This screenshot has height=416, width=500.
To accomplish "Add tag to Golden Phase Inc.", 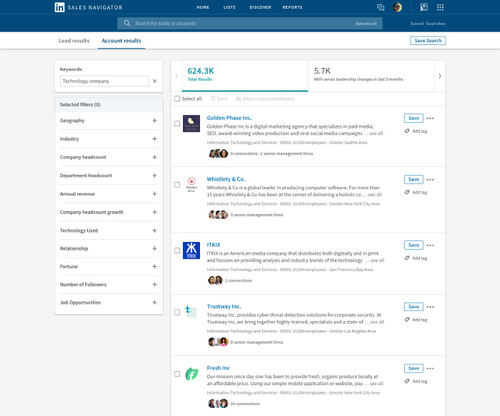I will [x=416, y=131].
